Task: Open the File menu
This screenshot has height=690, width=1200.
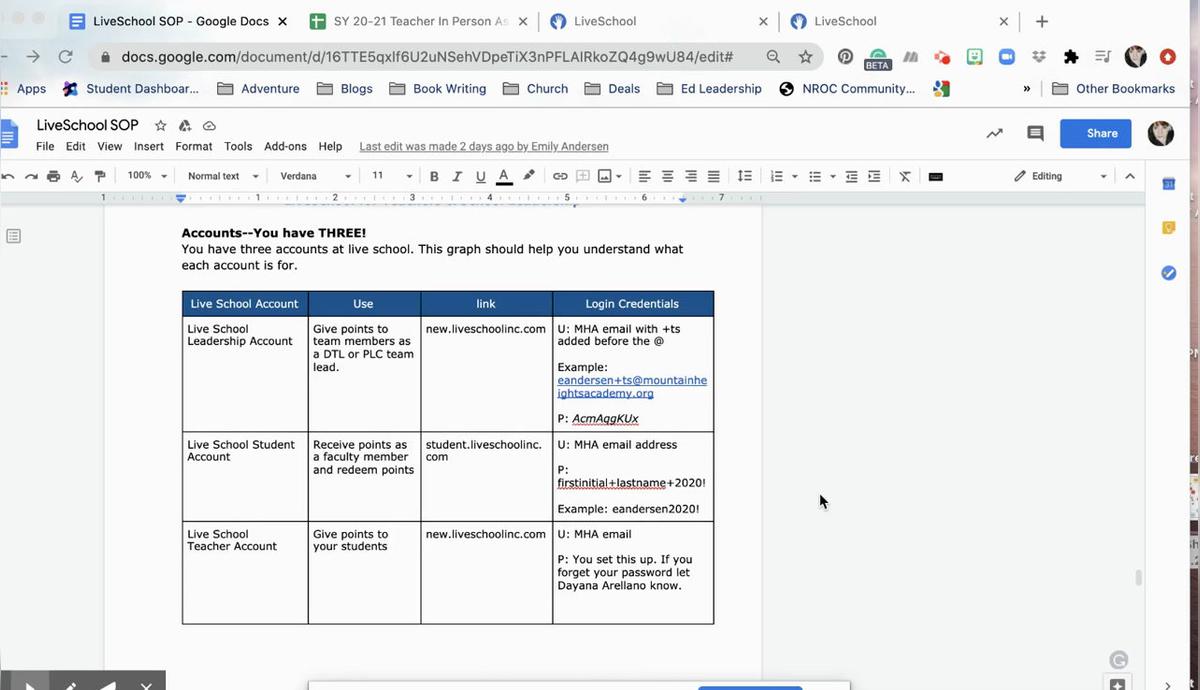Action: click(45, 146)
